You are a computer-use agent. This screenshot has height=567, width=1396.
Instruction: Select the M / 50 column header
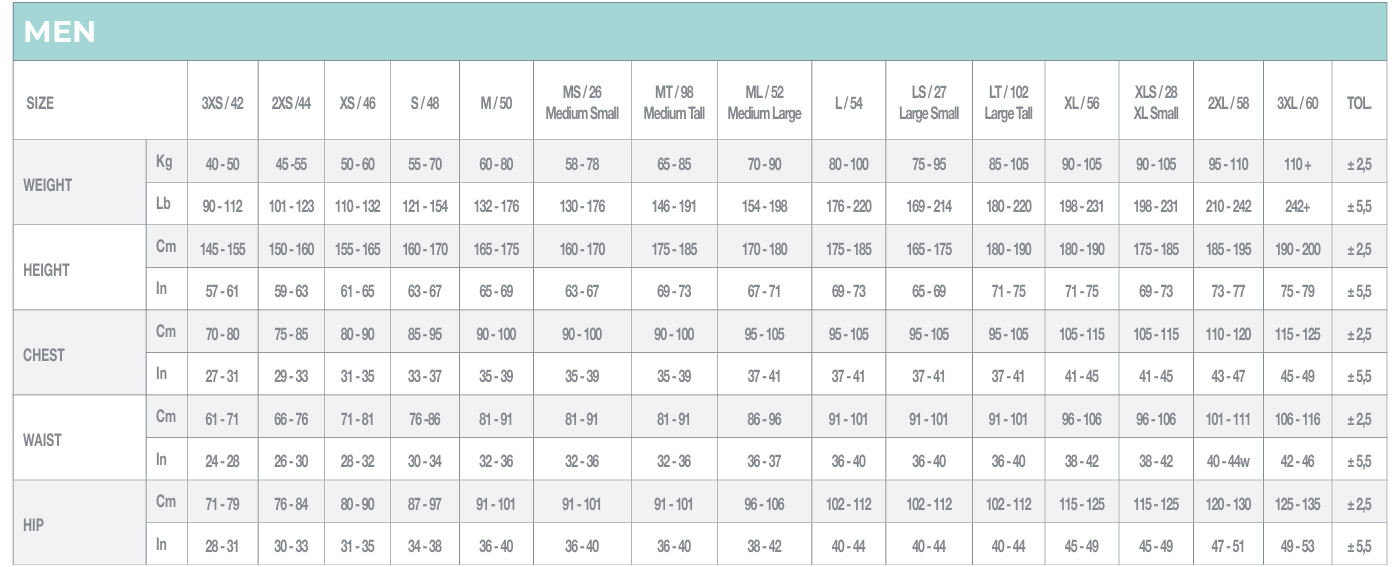coord(496,103)
